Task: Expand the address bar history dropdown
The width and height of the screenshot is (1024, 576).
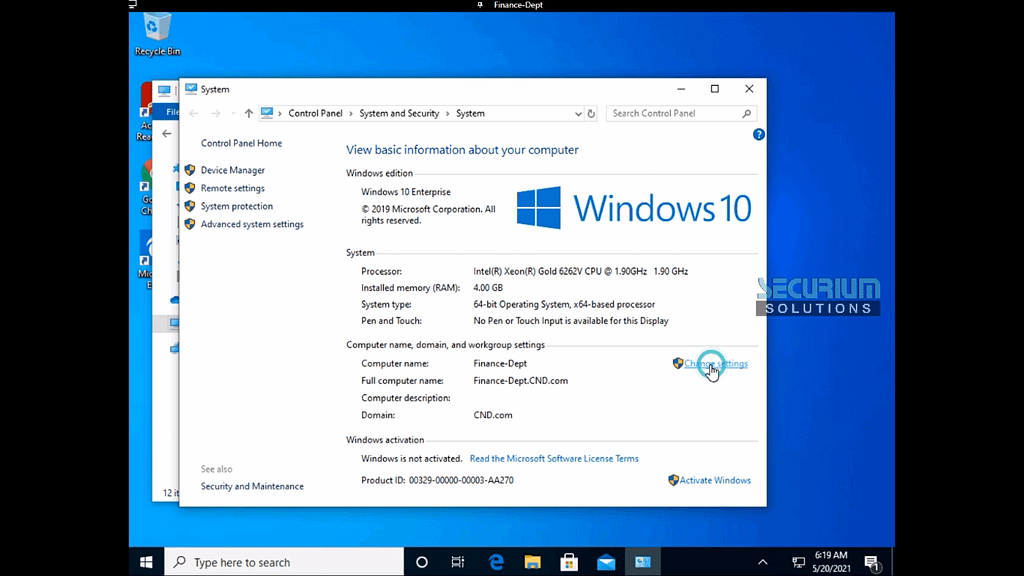Action: [x=578, y=114]
